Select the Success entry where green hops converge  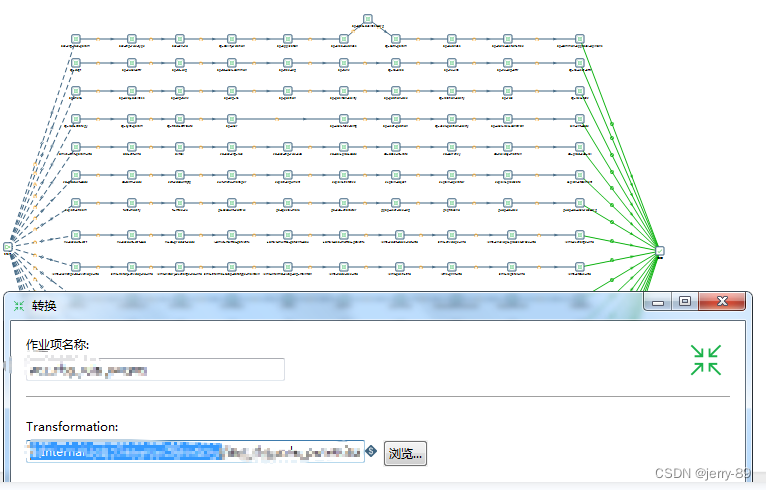[x=660, y=251]
